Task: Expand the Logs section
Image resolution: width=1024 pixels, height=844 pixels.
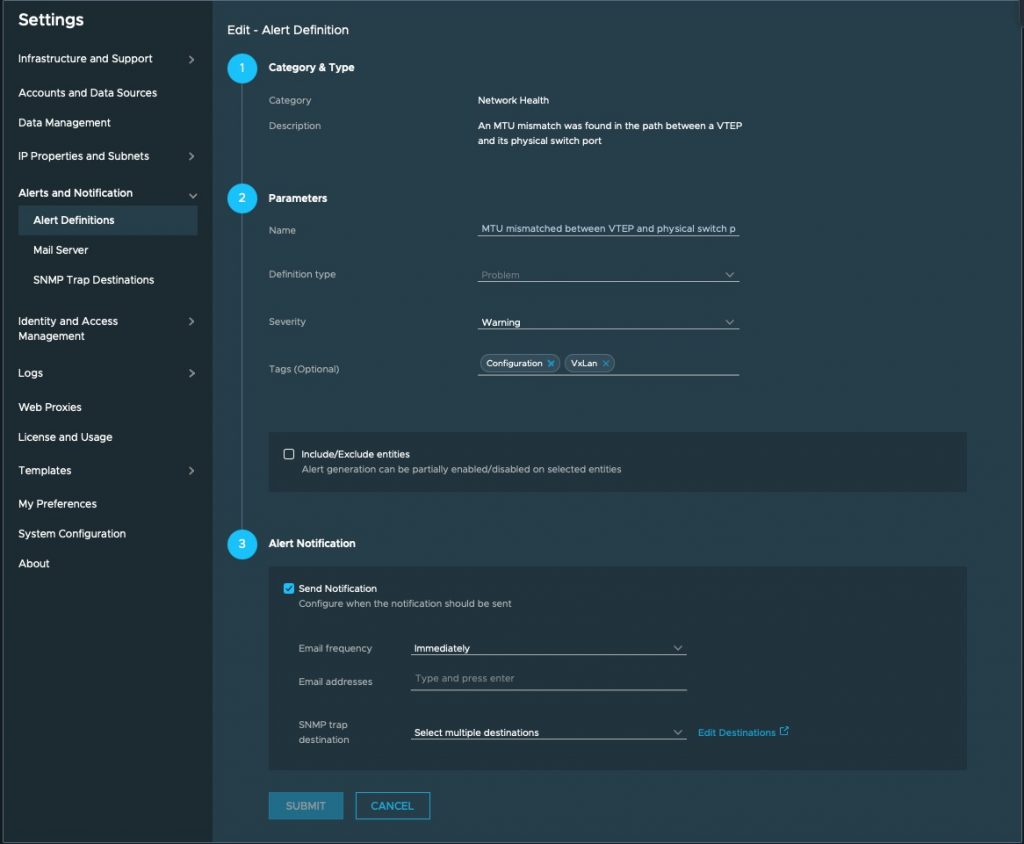Action: (x=191, y=374)
